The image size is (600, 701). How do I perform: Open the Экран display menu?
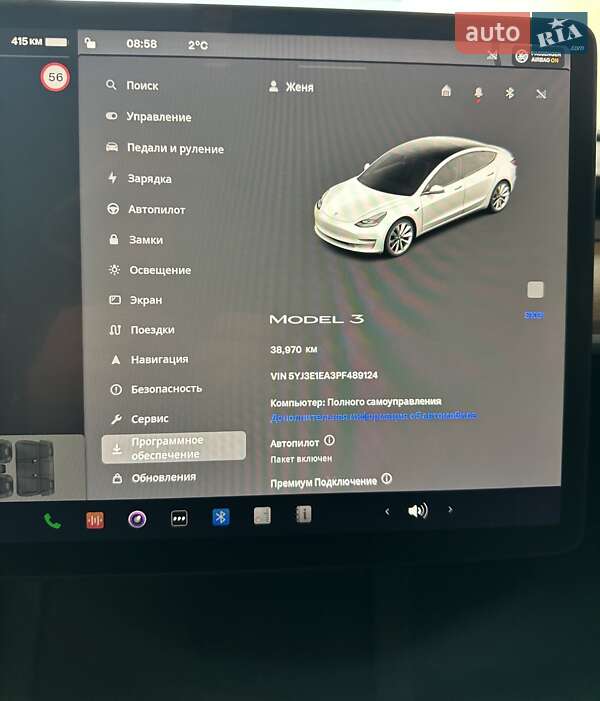(x=135, y=300)
